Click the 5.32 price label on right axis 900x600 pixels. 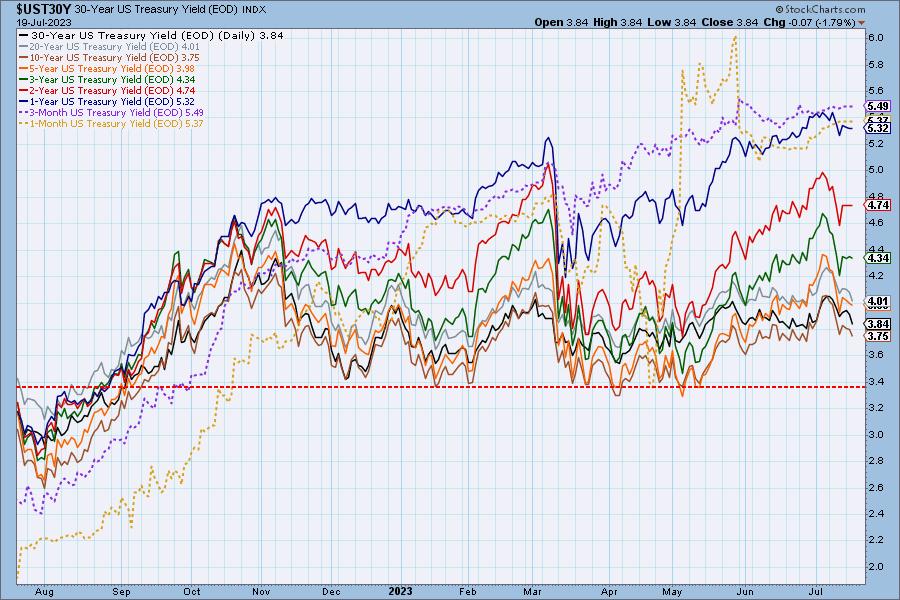878,128
